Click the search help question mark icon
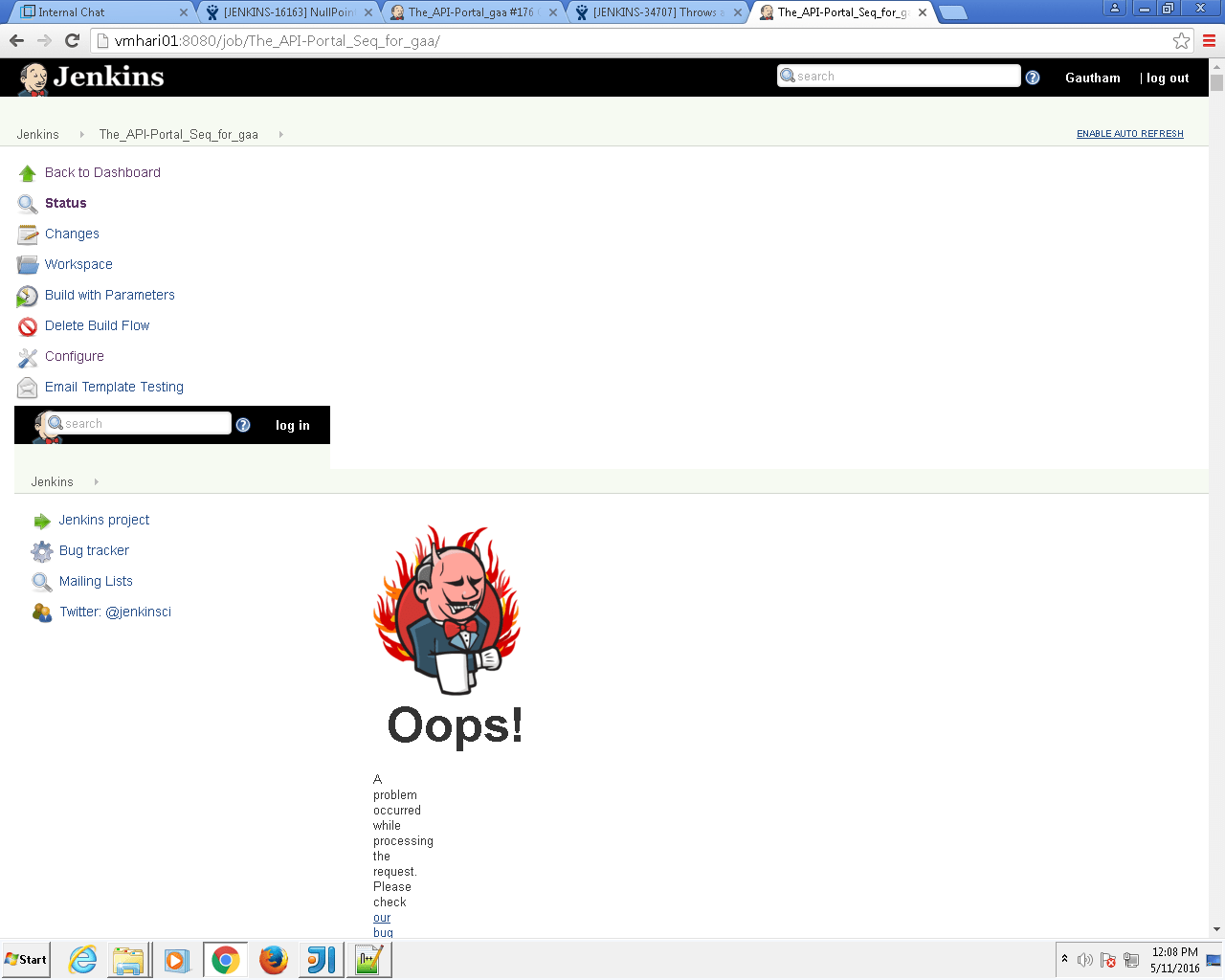 pyautogui.click(x=1032, y=78)
